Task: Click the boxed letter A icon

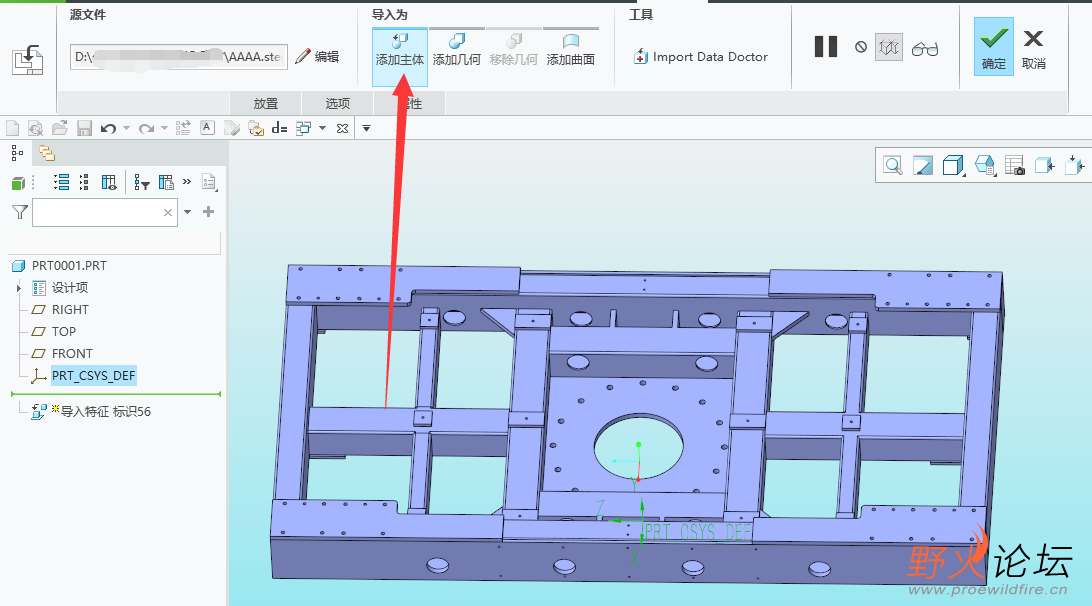Action: 207,127
